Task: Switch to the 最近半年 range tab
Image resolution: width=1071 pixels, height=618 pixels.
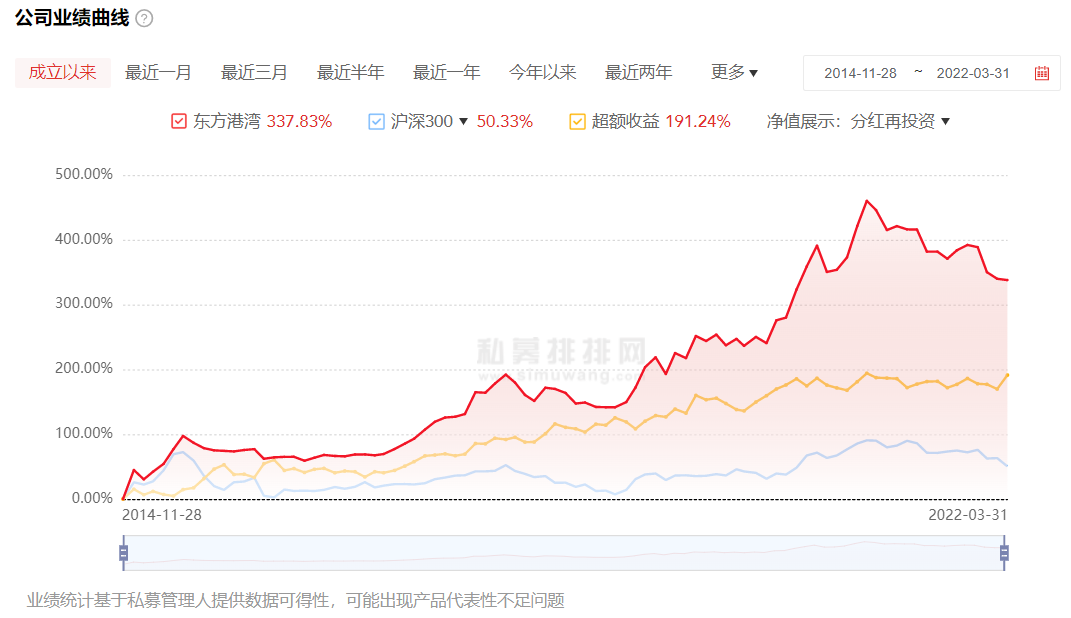Action: tap(350, 72)
